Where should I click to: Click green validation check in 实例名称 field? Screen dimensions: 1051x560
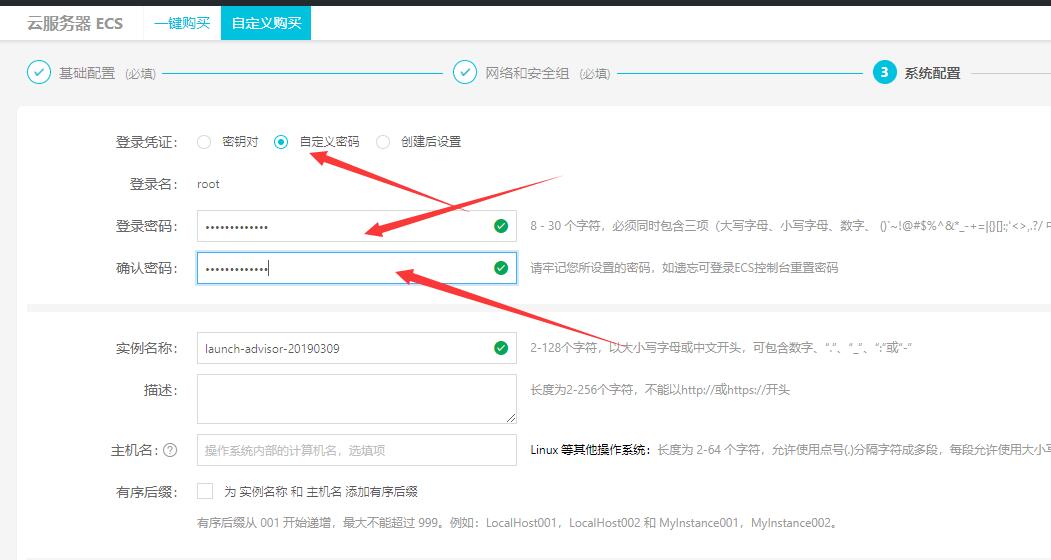[x=501, y=348]
